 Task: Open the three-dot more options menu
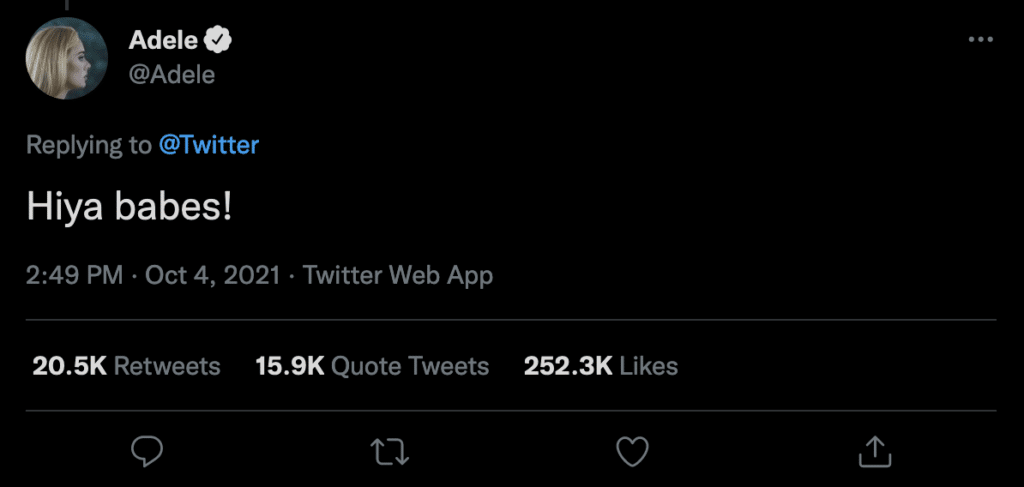click(982, 40)
